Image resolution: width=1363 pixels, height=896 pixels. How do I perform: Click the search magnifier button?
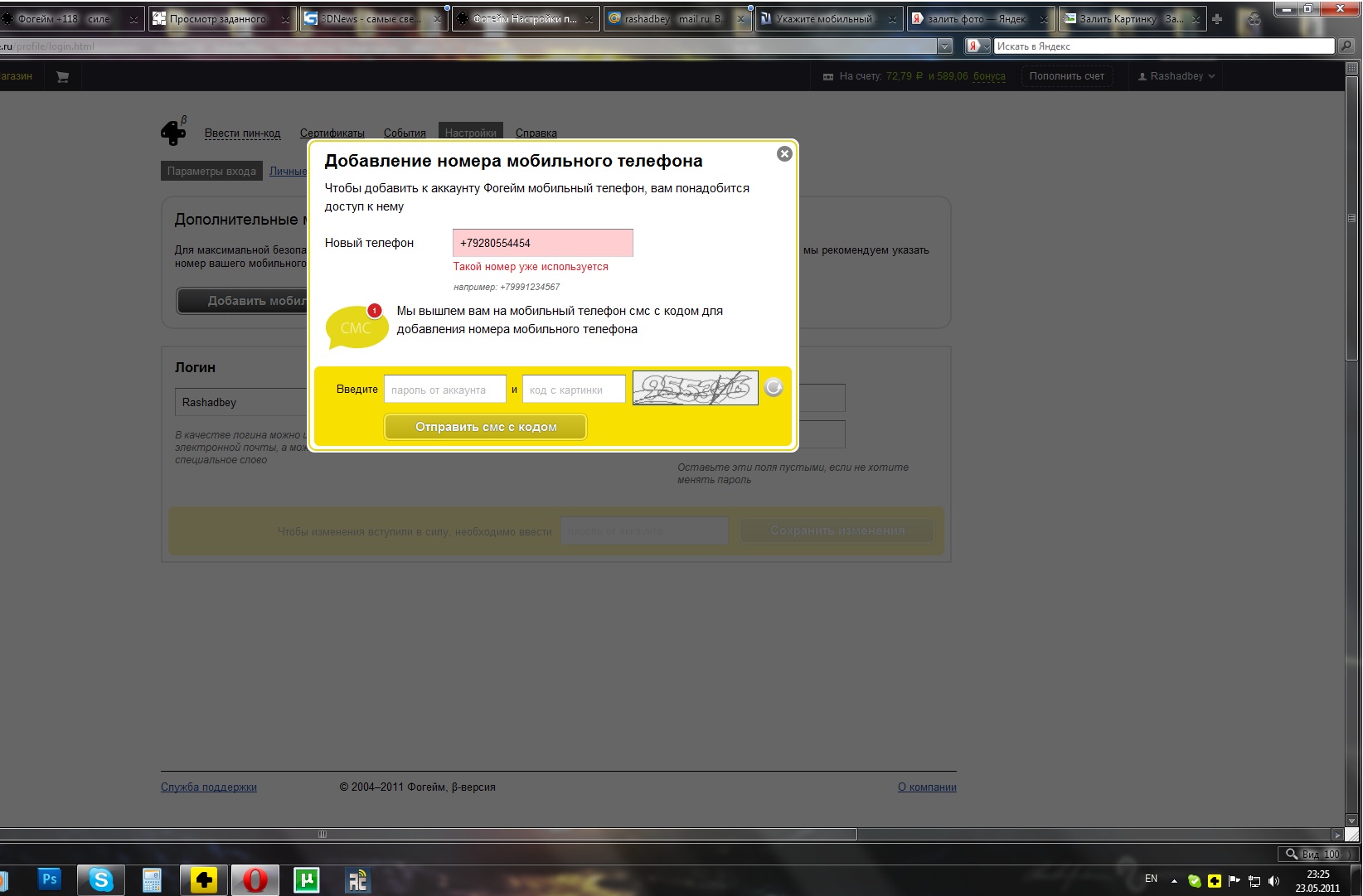click(x=1346, y=46)
